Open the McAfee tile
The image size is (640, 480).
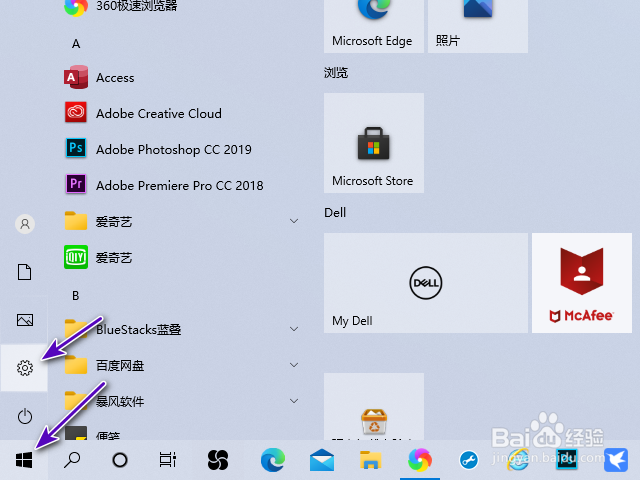(x=582, y=283)
